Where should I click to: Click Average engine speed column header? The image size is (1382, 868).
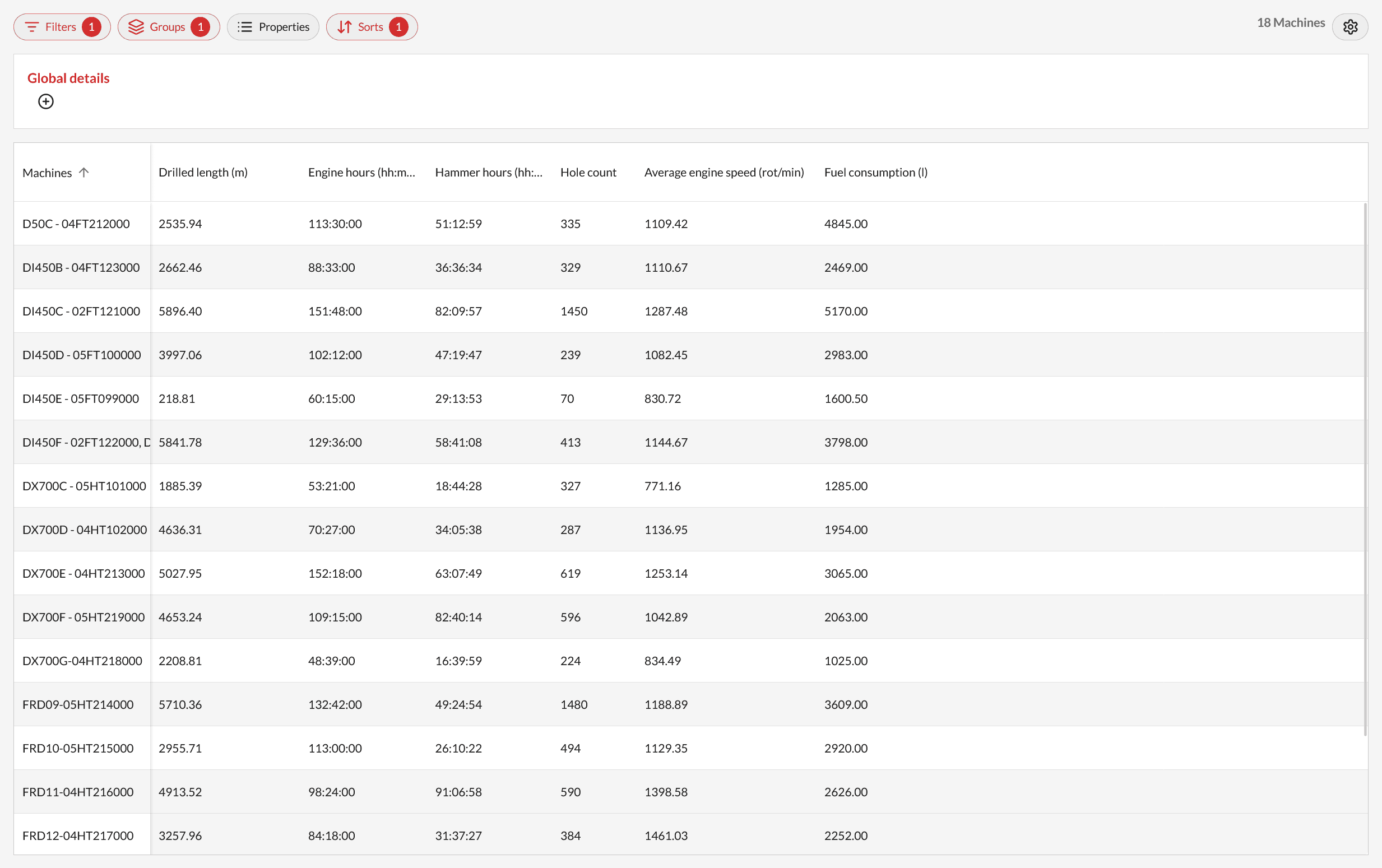[724, 172]
